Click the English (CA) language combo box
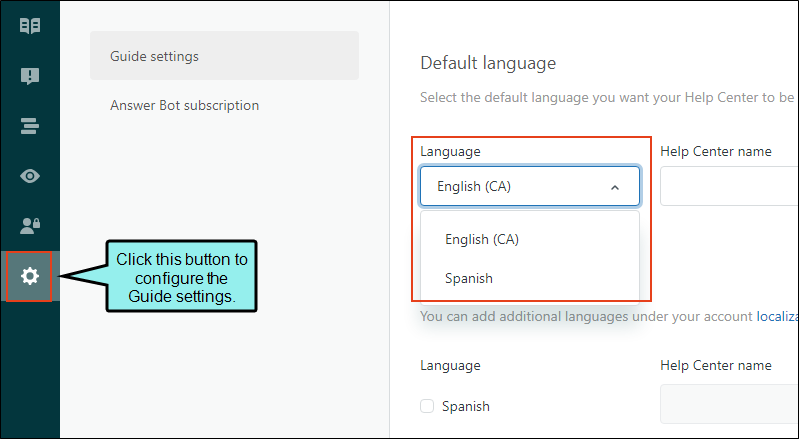 point(530,186)
